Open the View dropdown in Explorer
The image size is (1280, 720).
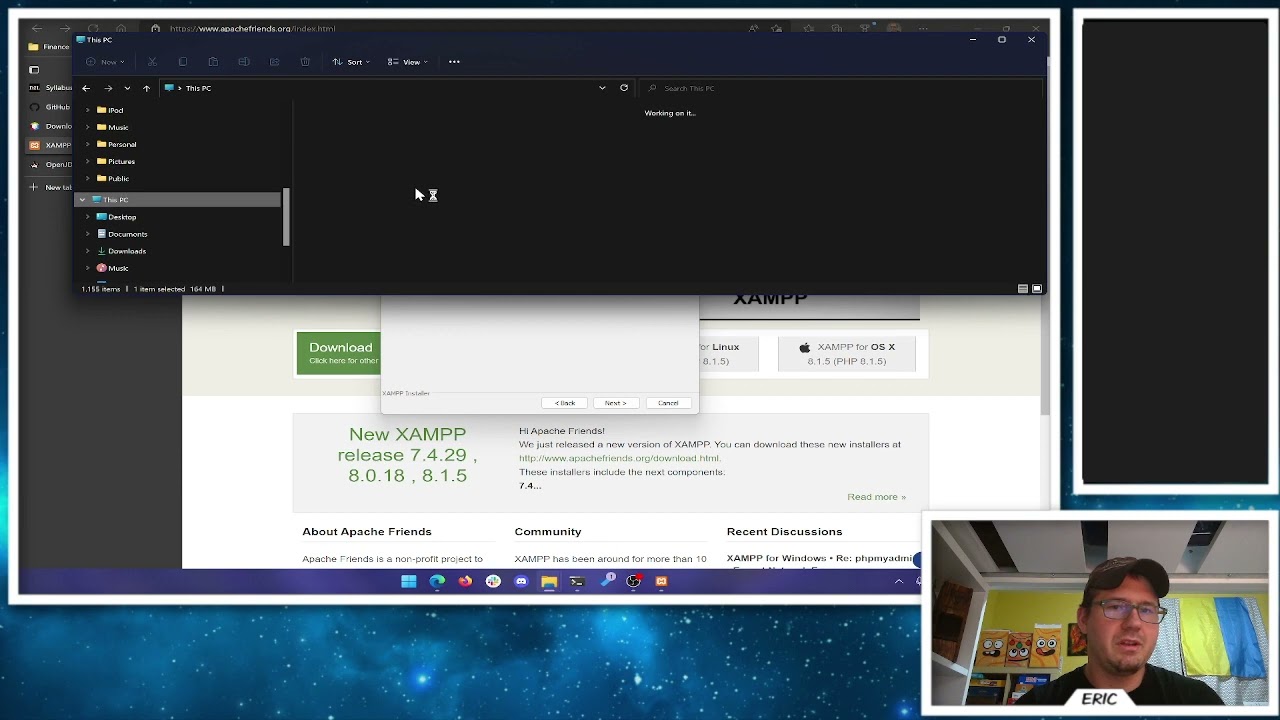[x=408, y=62]
